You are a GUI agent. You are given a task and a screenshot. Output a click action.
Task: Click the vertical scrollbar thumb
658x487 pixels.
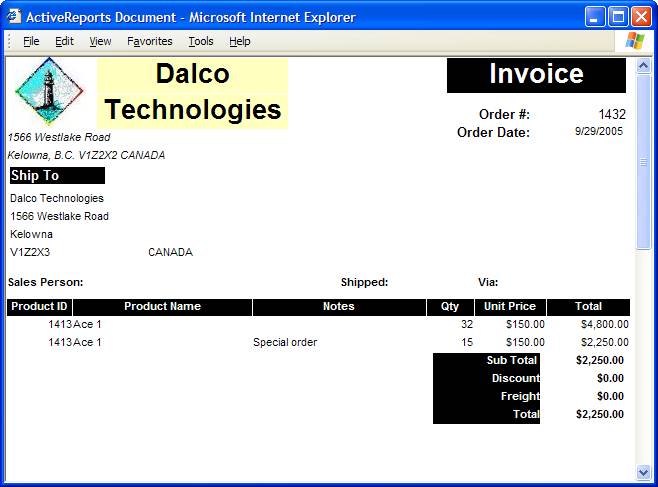click(x=643, y=161)
